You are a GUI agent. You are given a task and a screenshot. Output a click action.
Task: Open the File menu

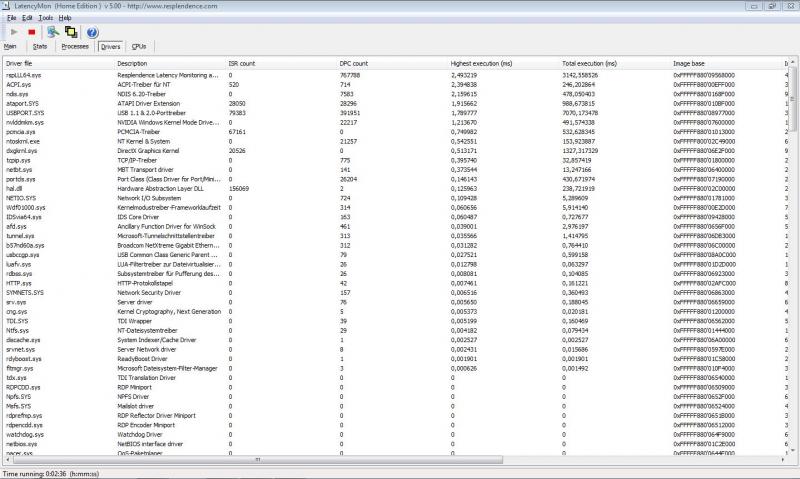11,18
